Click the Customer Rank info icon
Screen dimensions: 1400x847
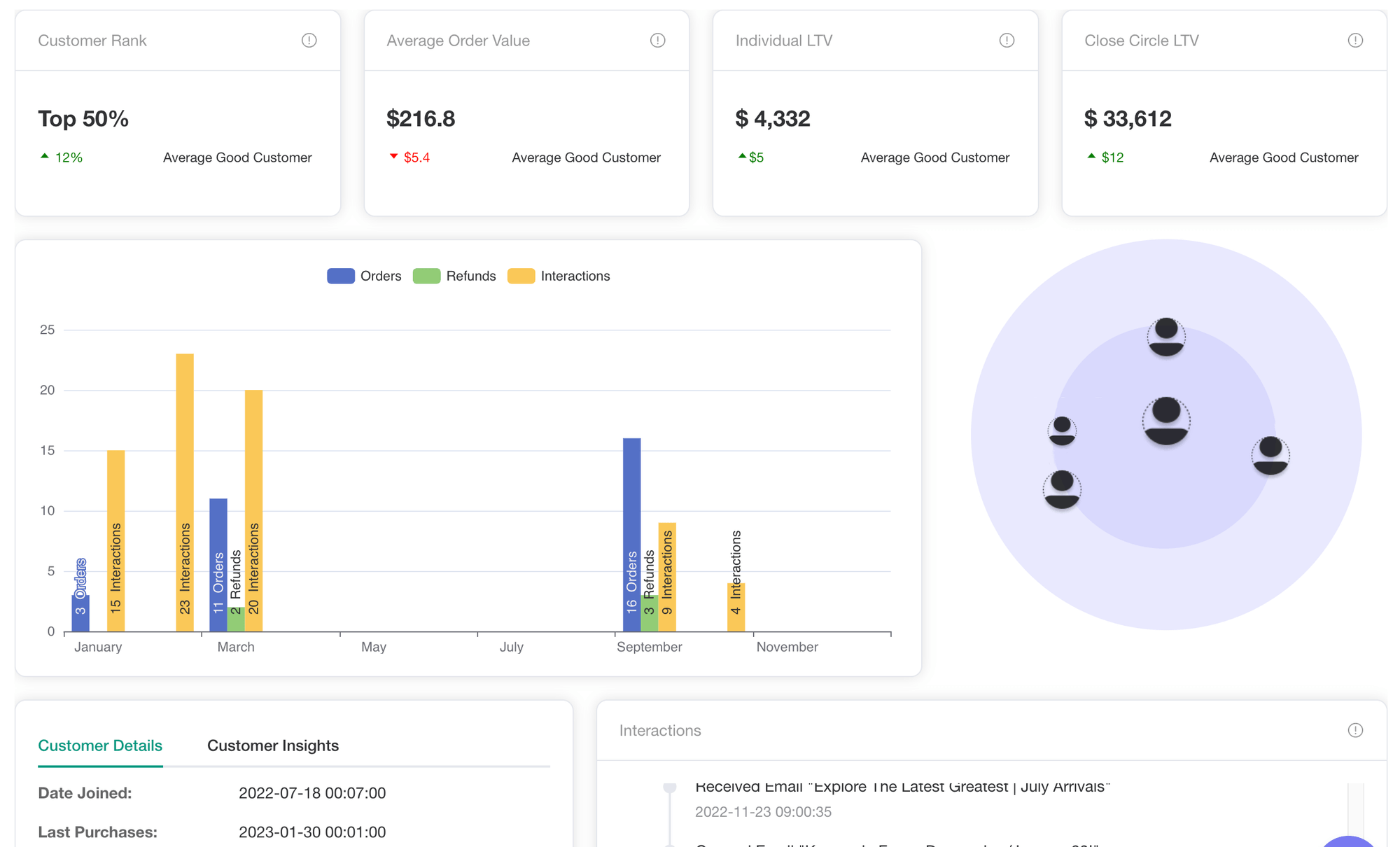[x=309, y=41]
